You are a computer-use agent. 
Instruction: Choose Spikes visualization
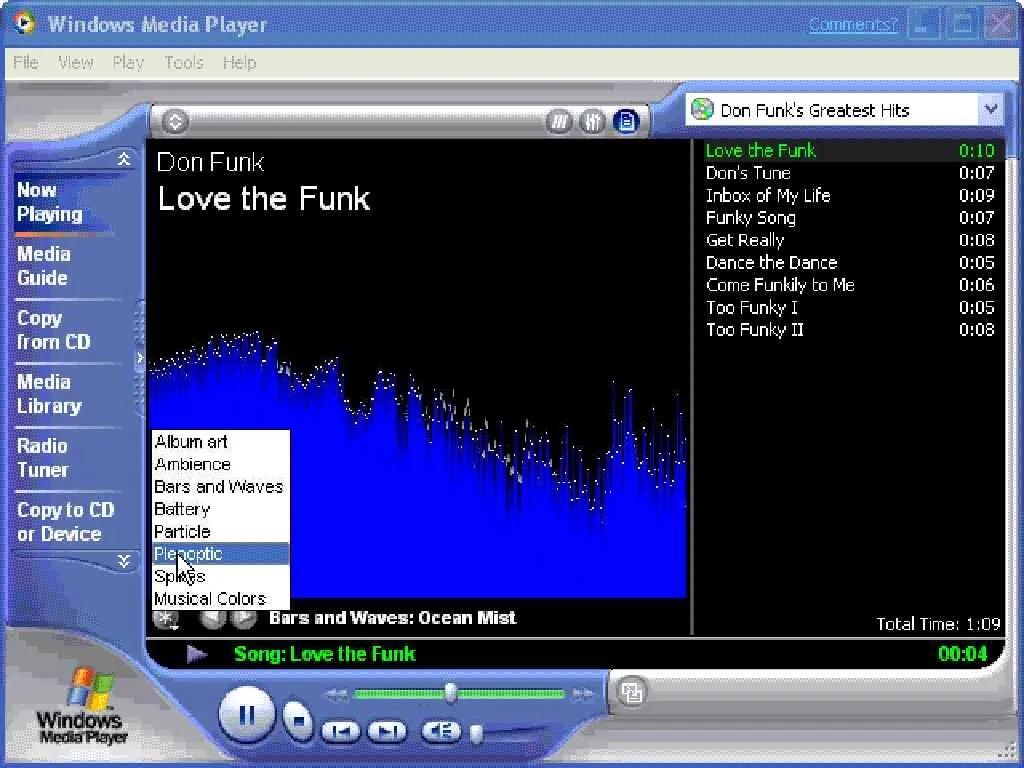coord(221,576)
